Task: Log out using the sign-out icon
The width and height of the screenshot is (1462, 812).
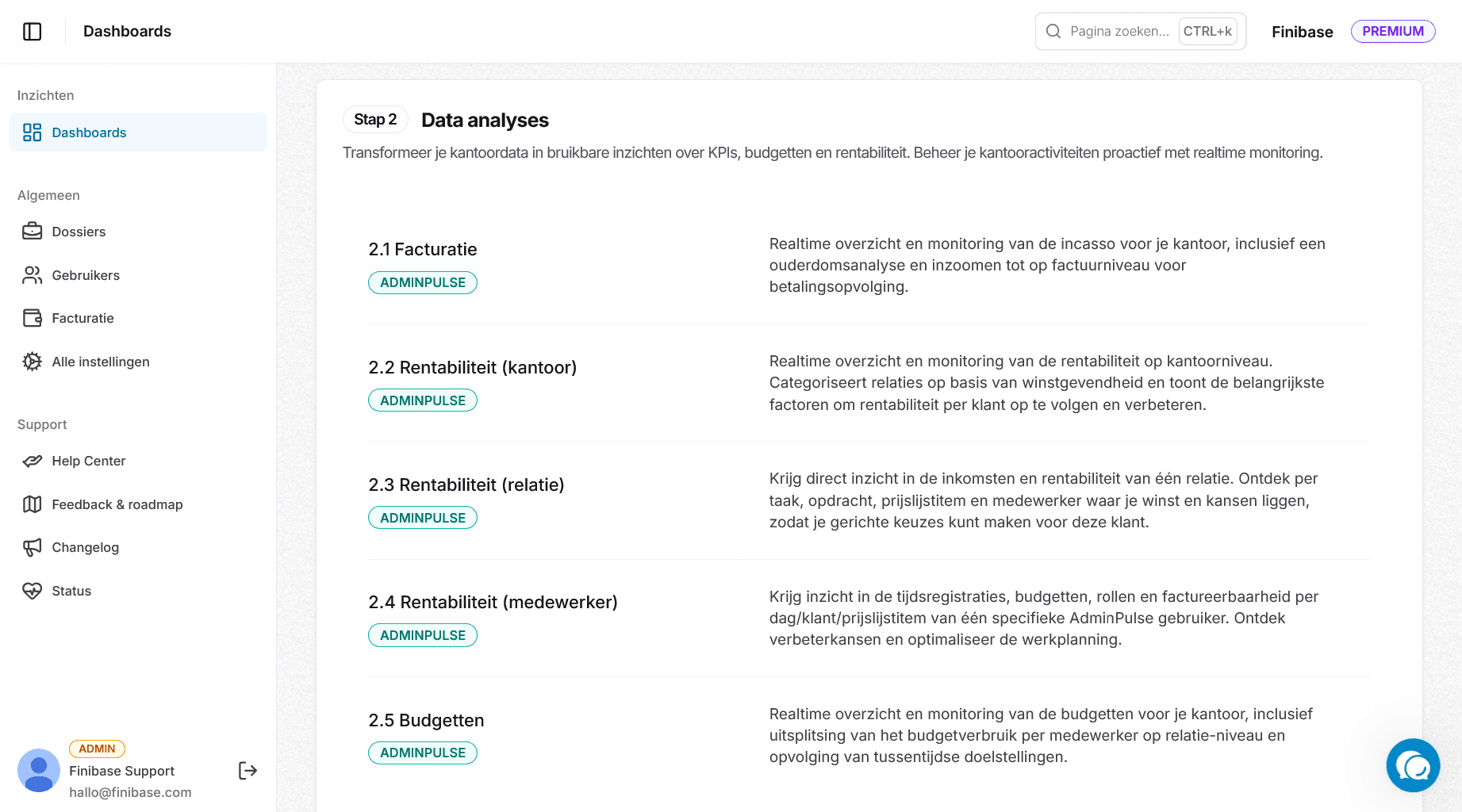Action: (247, 770)
